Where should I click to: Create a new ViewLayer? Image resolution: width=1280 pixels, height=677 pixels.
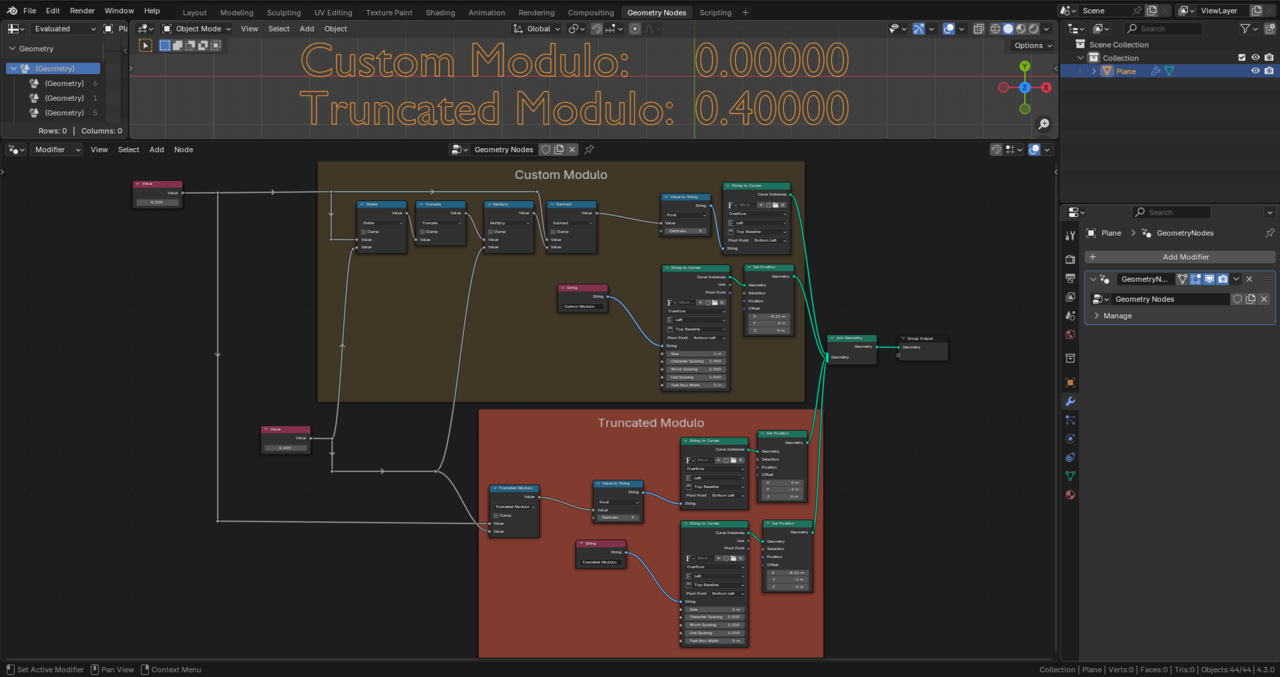pyautogui.click(x=1255, y=11)
